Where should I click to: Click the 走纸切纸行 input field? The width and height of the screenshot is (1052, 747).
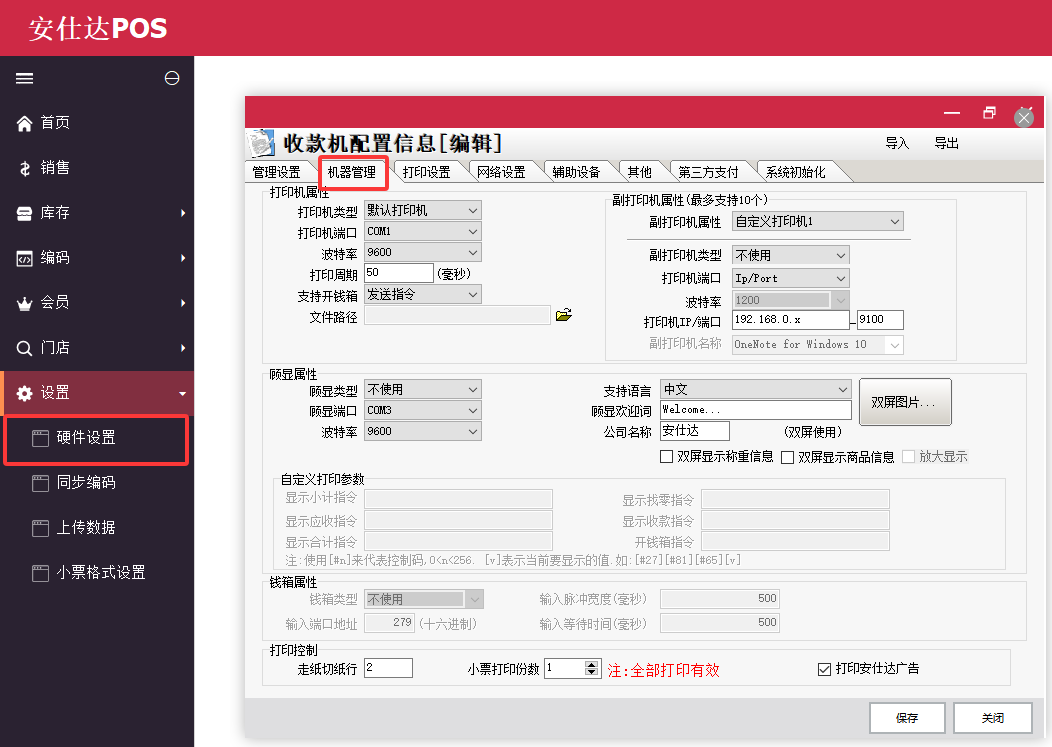click(x=388, y=668)
